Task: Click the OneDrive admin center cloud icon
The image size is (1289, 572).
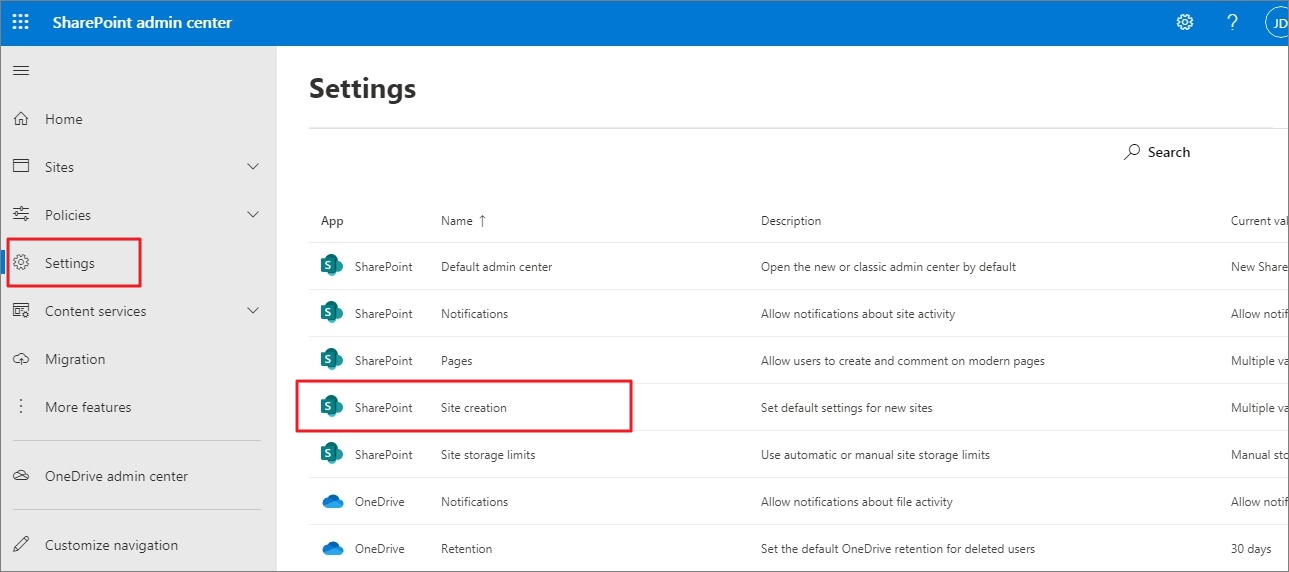Action: [21, 476]
